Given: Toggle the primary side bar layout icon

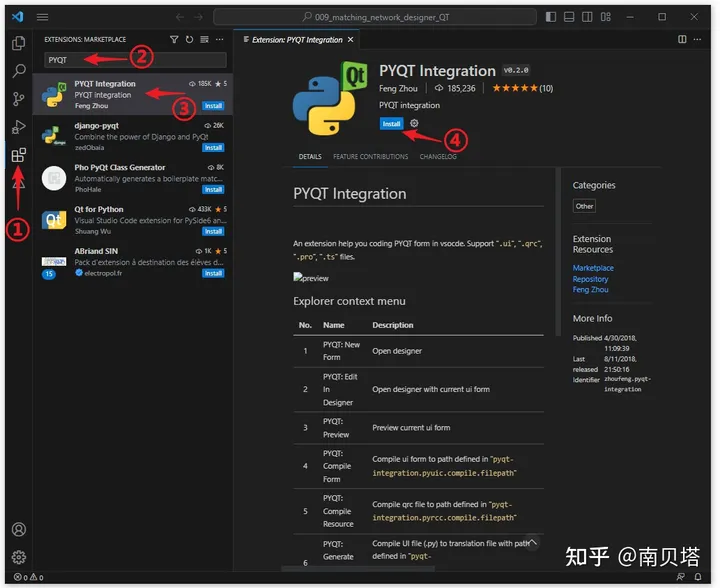Looking at the screenshot, I should pos(551,17).
